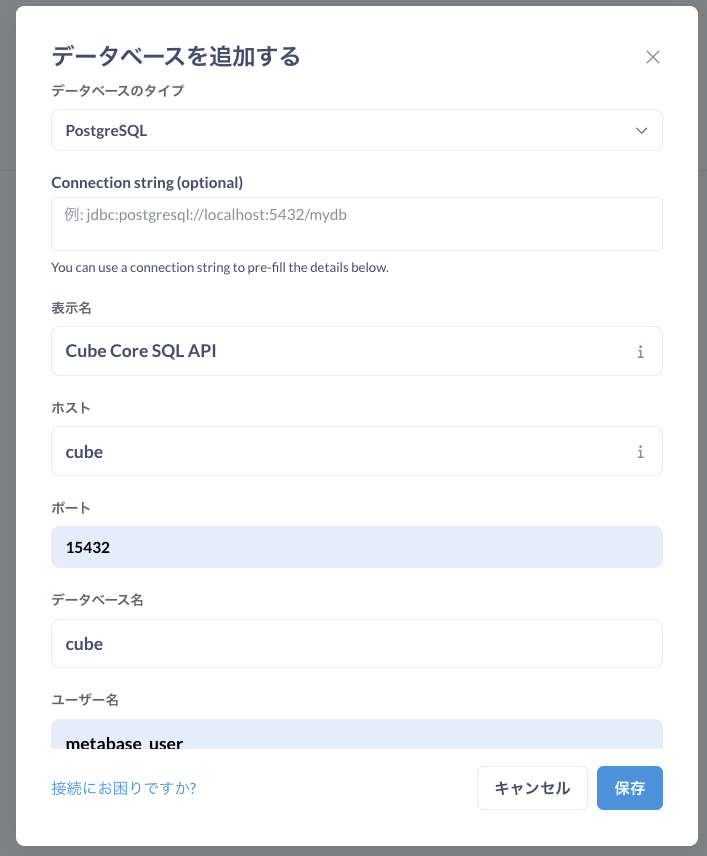Click the データベースのタイプ label

click(x=118, y=91)
